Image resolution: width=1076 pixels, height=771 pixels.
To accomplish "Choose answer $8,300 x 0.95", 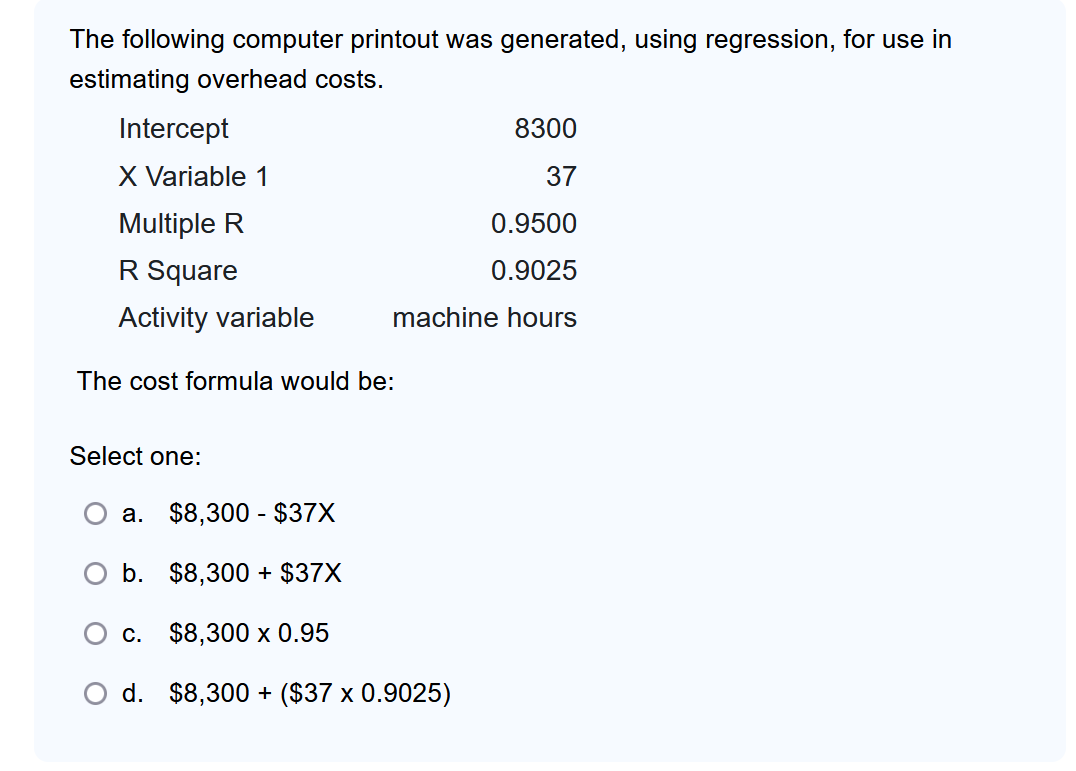I will [x=248, y=633].
